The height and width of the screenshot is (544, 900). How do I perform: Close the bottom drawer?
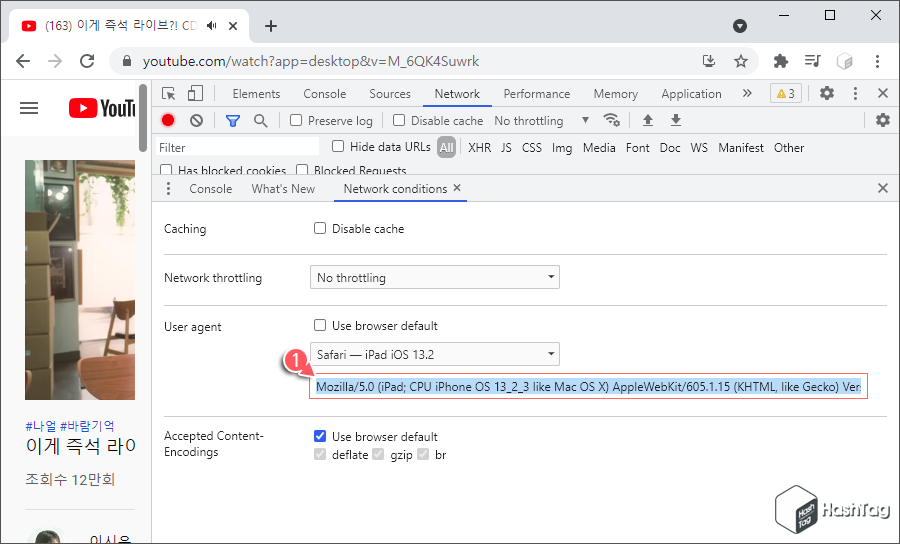point(883,188)
